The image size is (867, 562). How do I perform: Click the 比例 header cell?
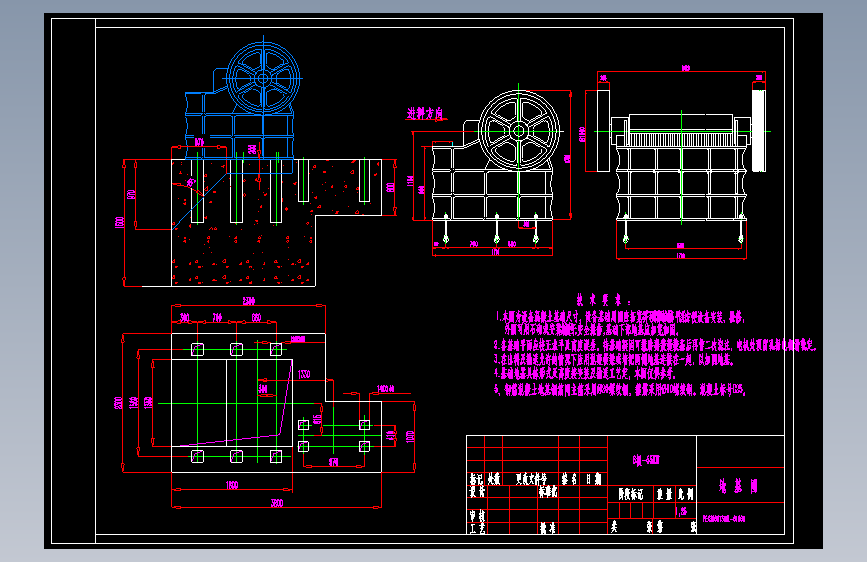click(x=686, y=494)
